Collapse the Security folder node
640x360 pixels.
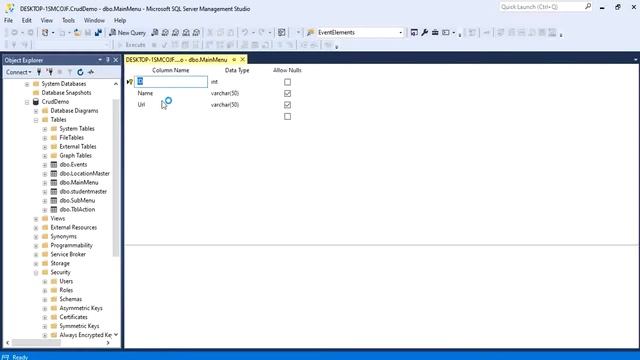click(36, 273)
